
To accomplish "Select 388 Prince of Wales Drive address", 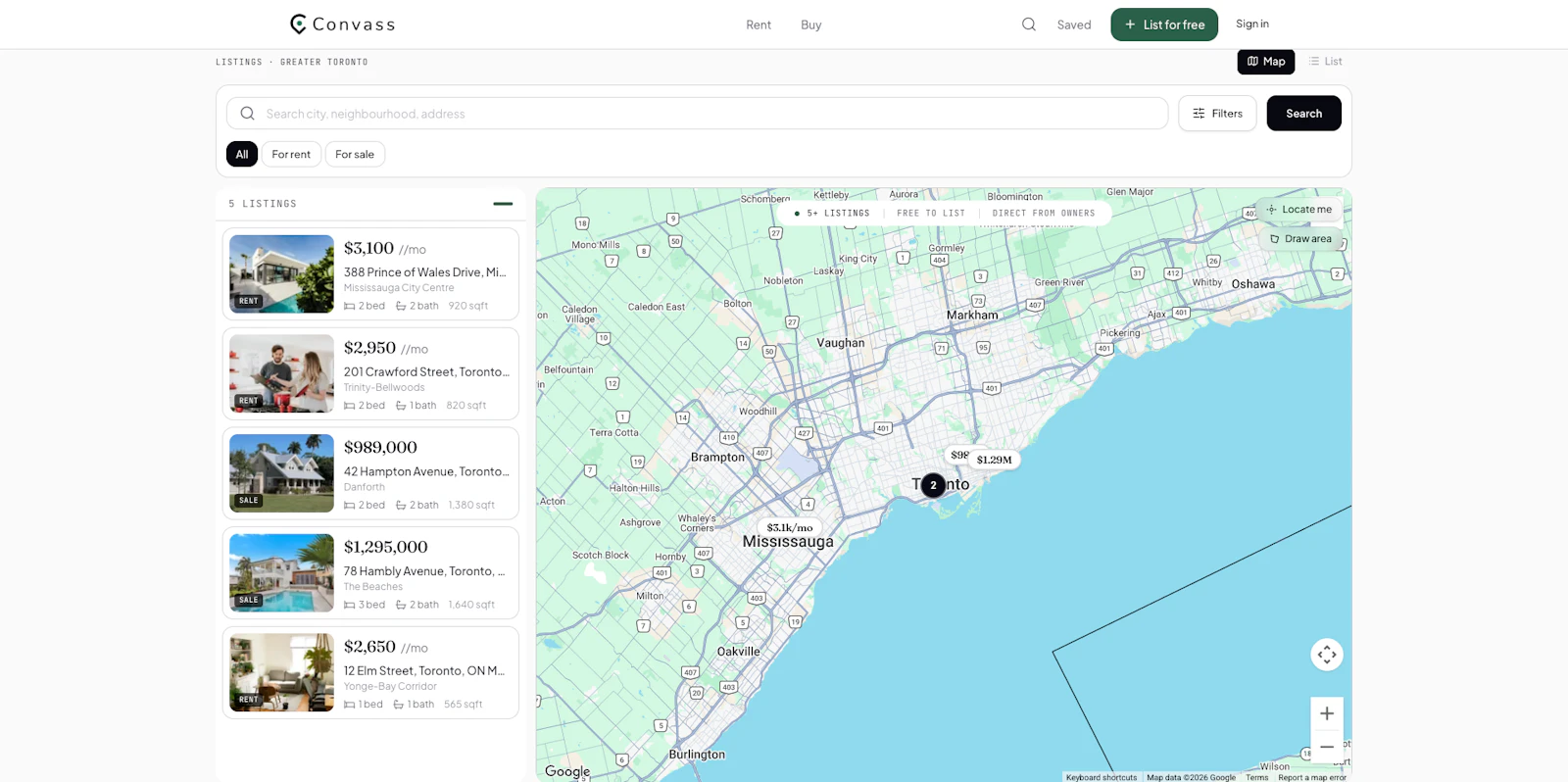I will click(x=425, y=272).
